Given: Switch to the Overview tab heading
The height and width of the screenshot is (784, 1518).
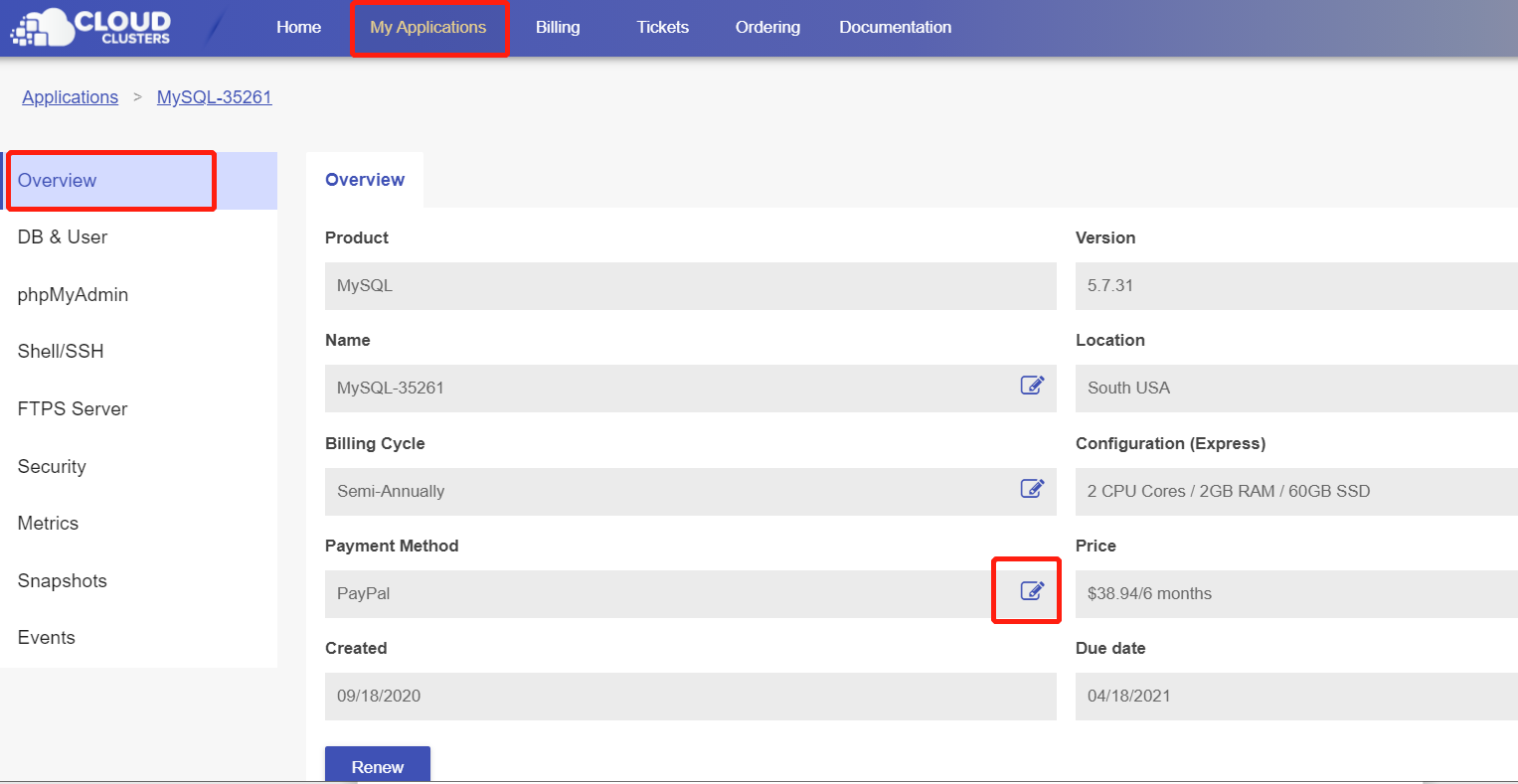Looking at the screenshot, I should (365, 180).
